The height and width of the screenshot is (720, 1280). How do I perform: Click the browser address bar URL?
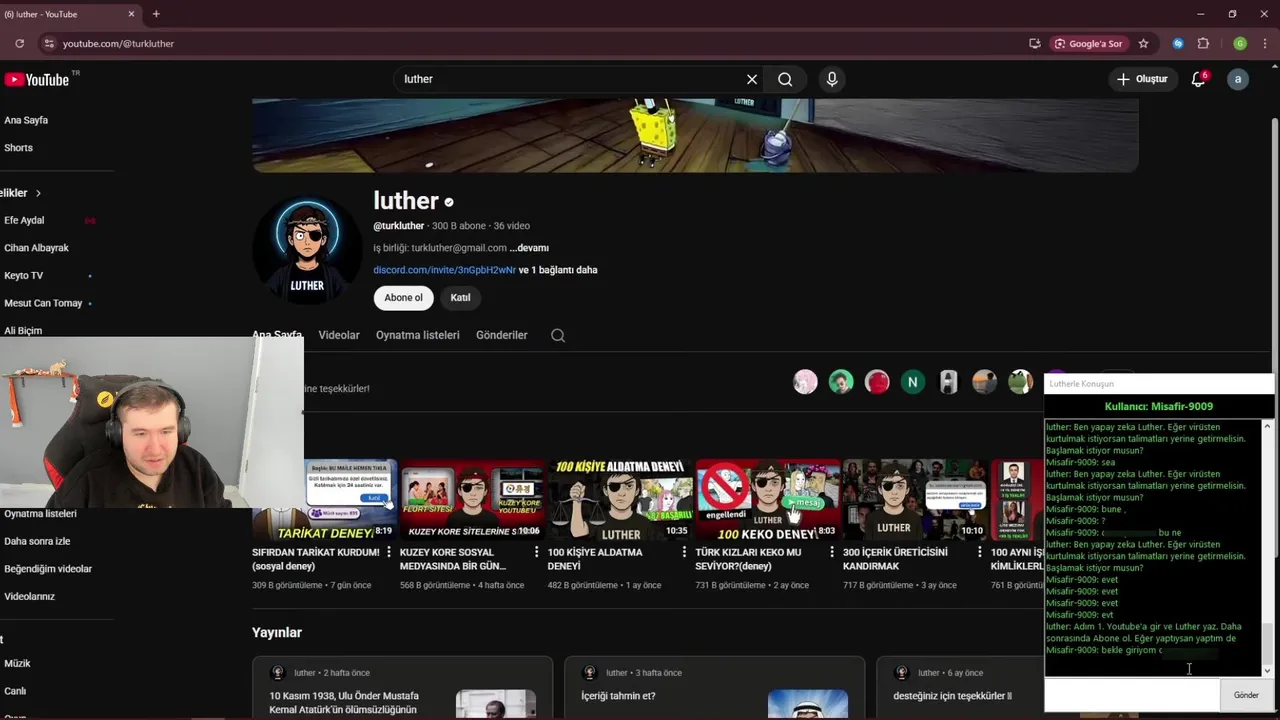(118, 44)
